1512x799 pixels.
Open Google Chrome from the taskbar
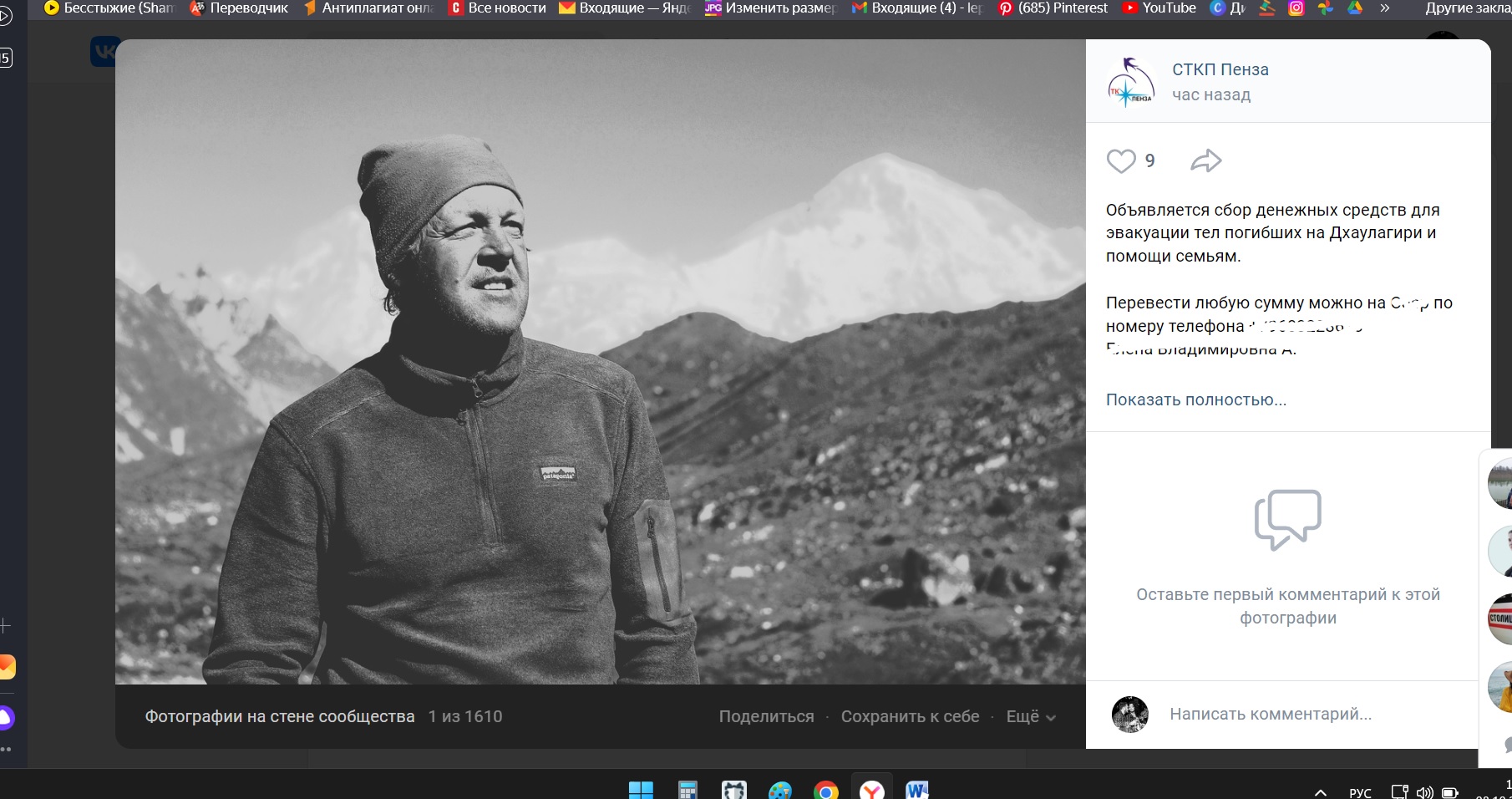tap(825, 790)
